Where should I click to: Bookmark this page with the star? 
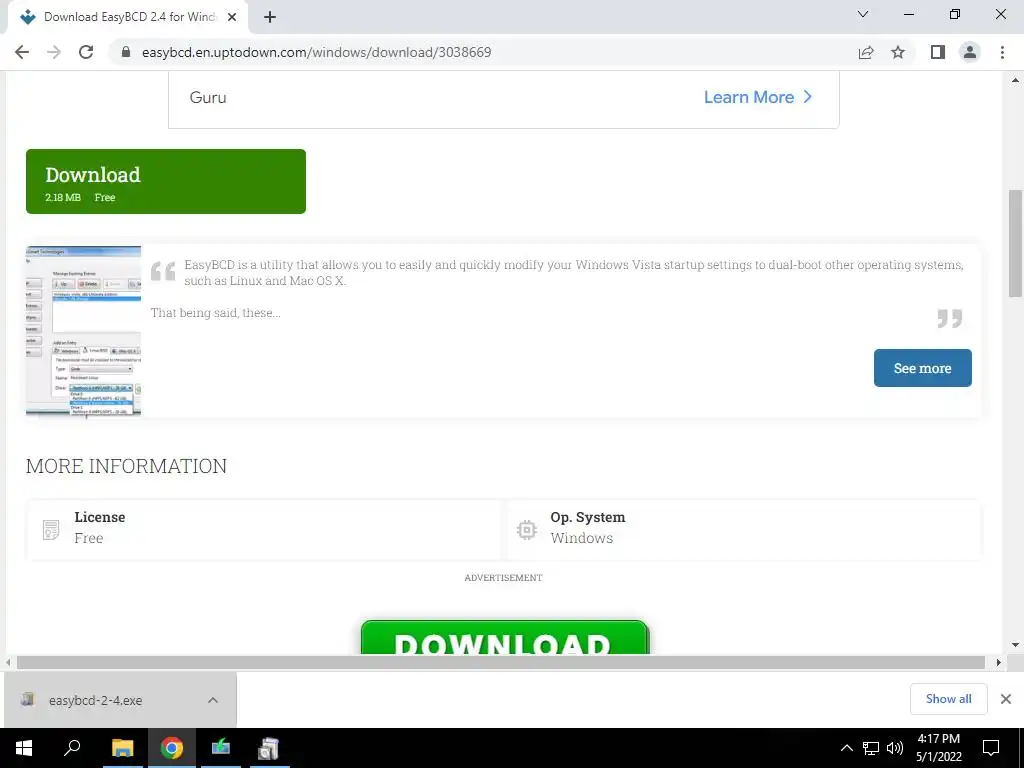(898, 52)
